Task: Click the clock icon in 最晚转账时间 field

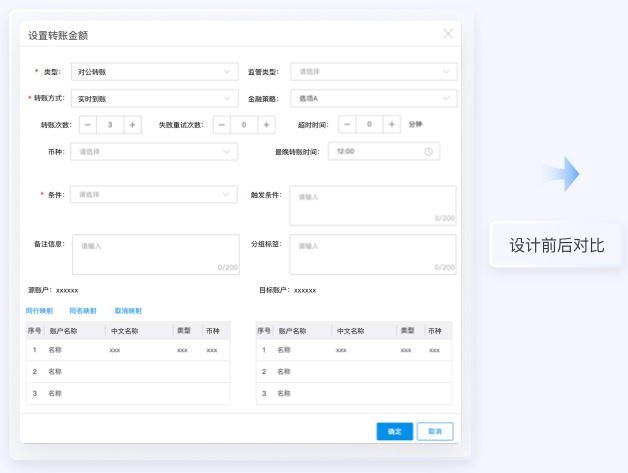Action: 429,152
